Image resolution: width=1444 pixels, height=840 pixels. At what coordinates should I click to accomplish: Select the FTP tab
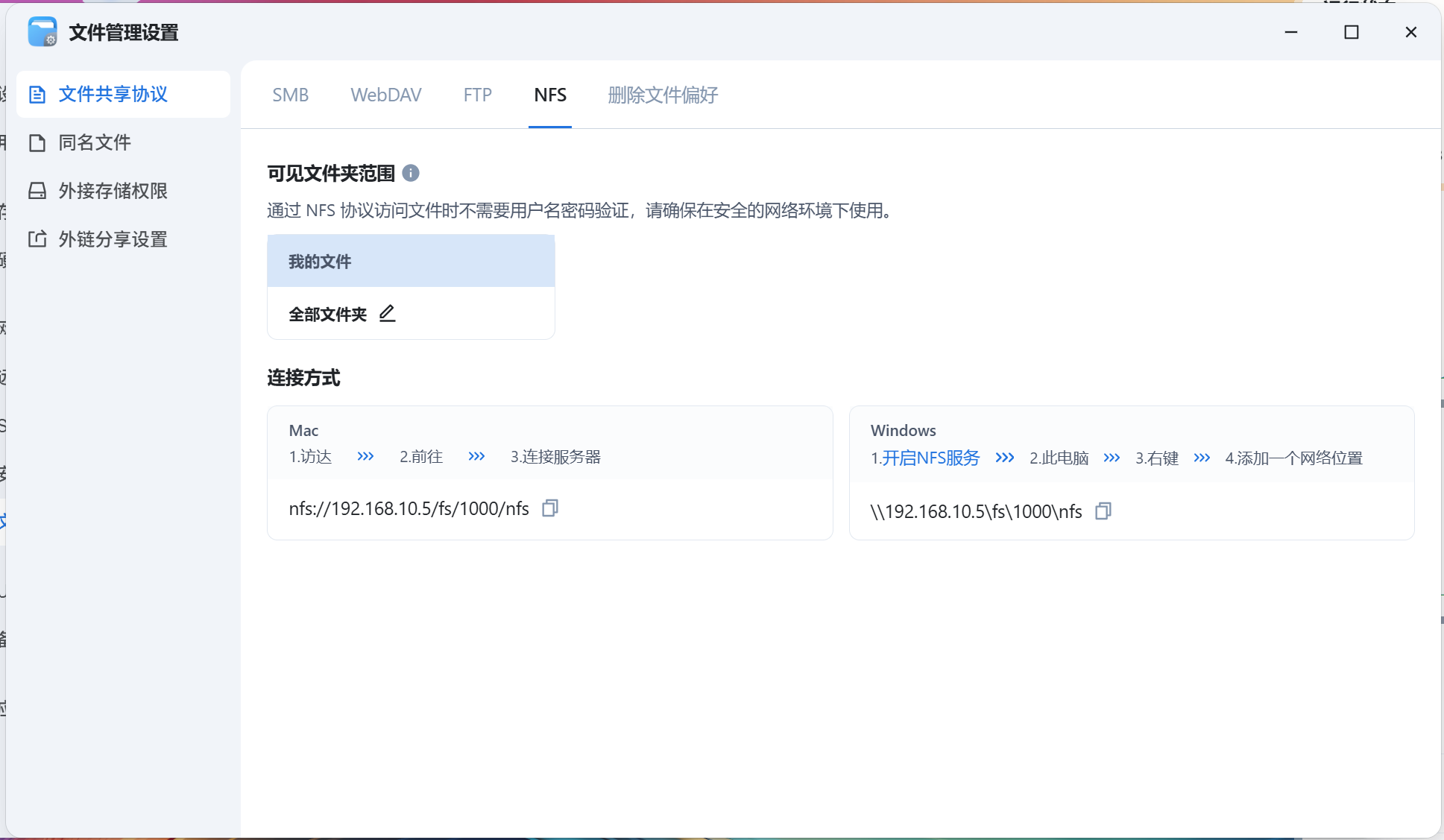point(477,95)
